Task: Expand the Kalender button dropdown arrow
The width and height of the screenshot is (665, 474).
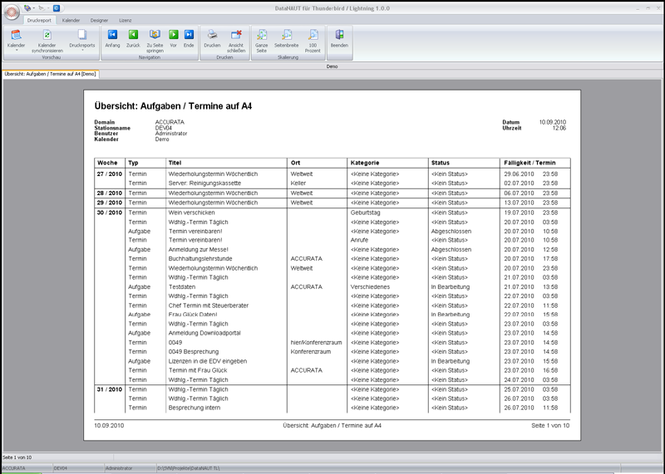Action: [x=16, y=50]
